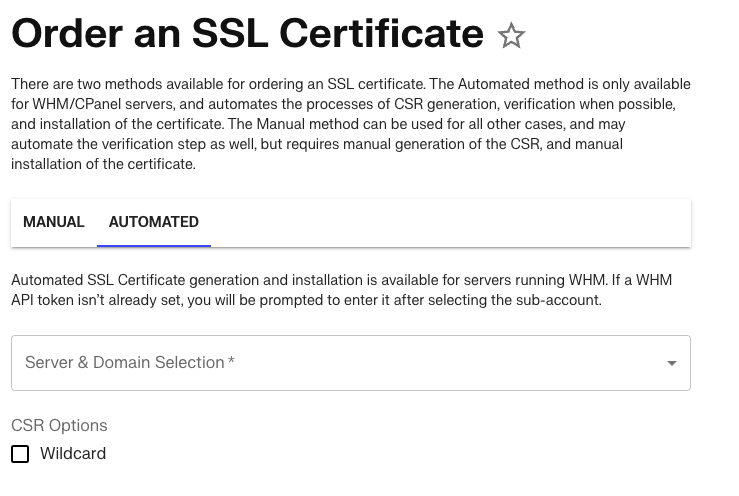Enable the Wildcard checkbox
Viewport: 739px width, 496px height.
pos(20,454)
